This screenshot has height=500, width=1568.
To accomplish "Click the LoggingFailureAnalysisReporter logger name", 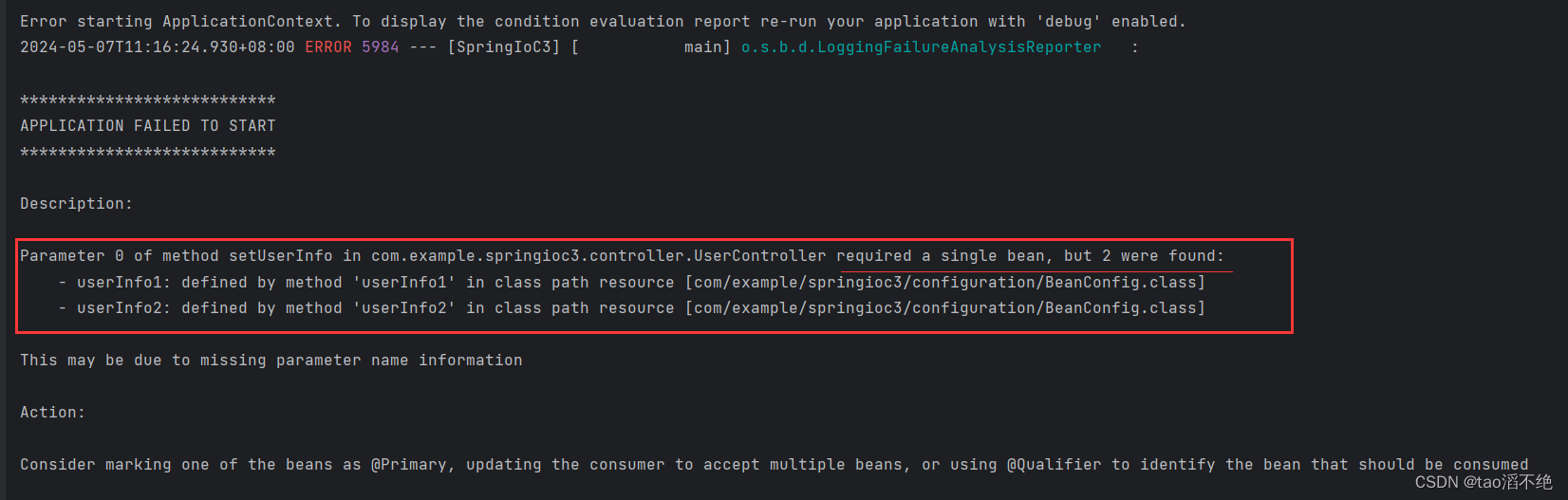I will (921, 46).
